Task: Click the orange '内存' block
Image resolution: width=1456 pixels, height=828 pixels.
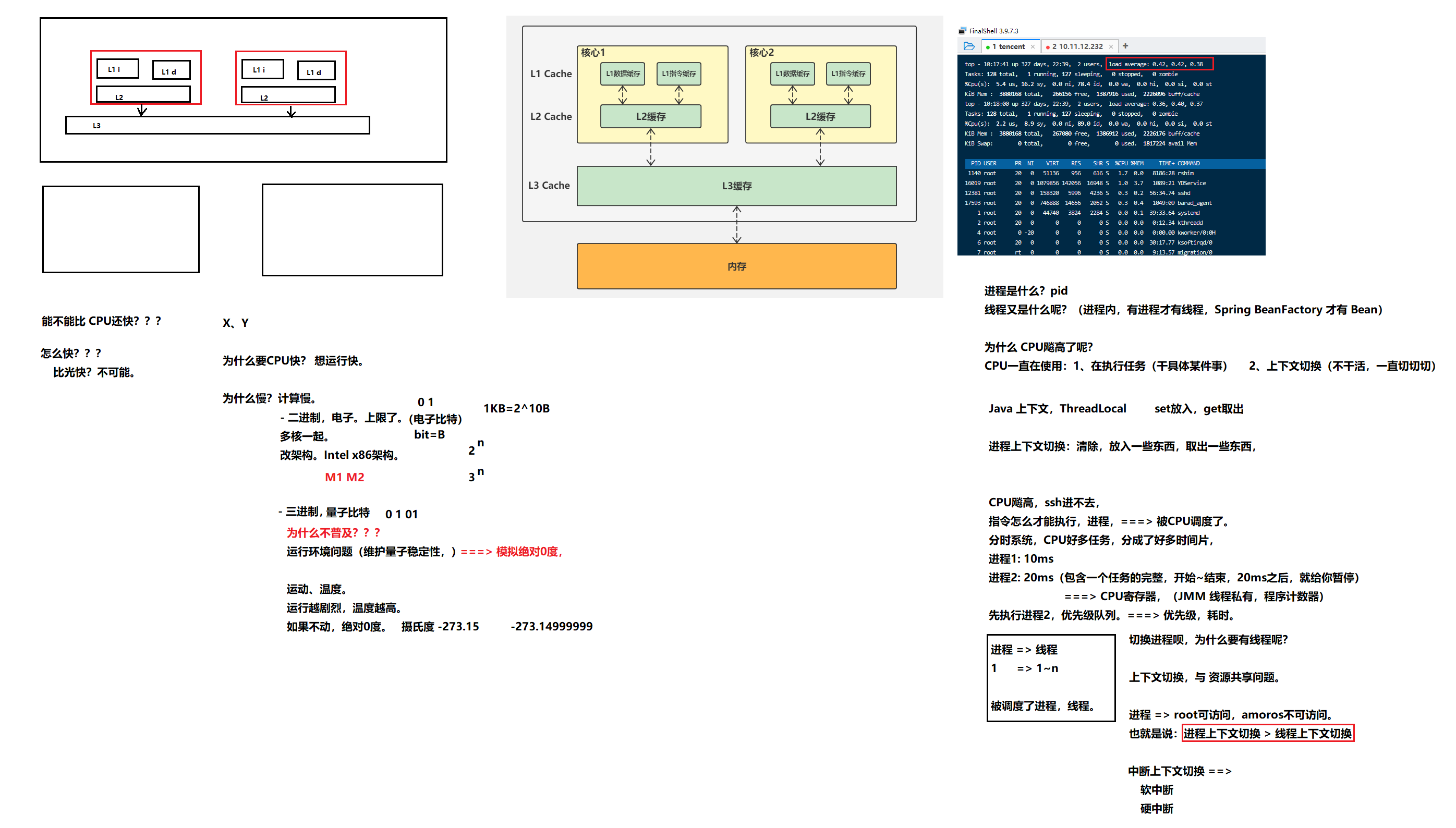Action: pos(736,266)
